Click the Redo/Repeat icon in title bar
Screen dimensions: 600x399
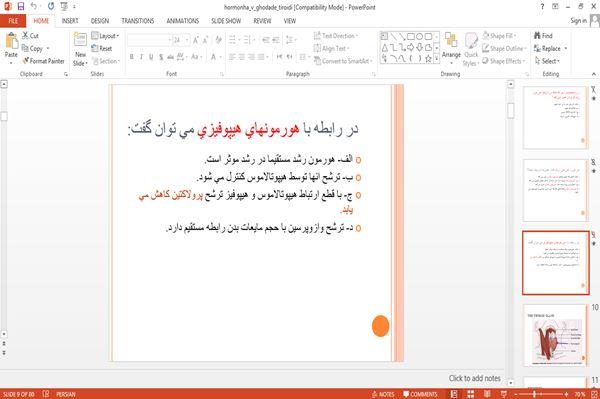51,6
